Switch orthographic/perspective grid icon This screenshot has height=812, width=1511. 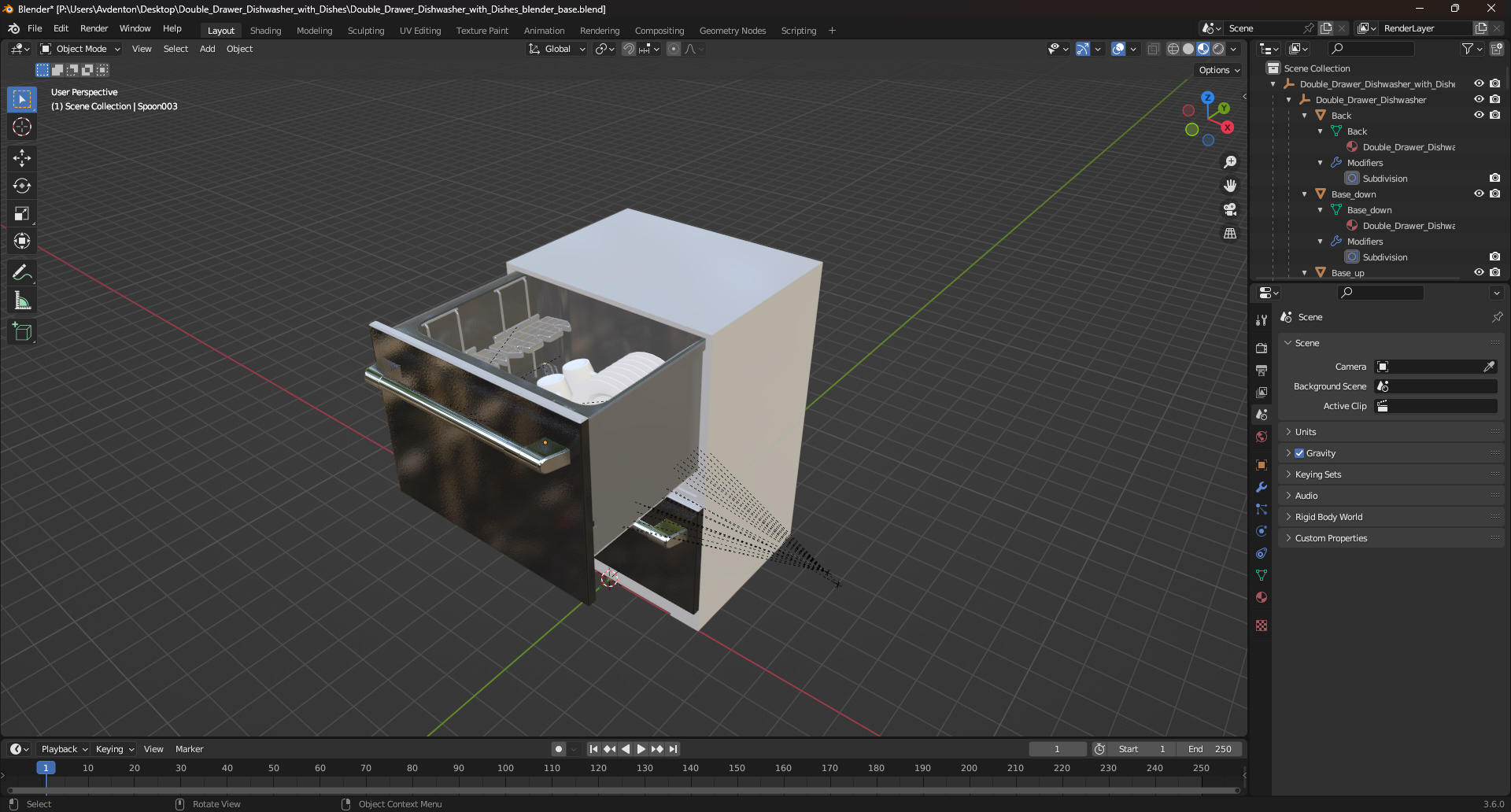coord(1230,234)
